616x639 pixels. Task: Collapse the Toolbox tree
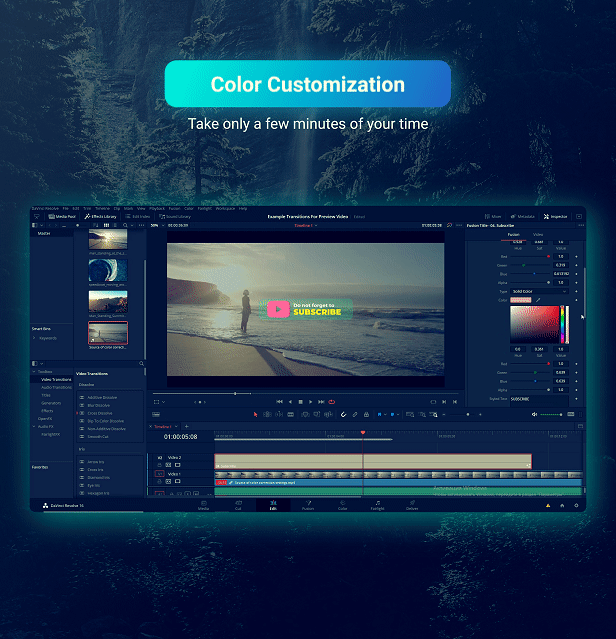[x=34, y=372]
